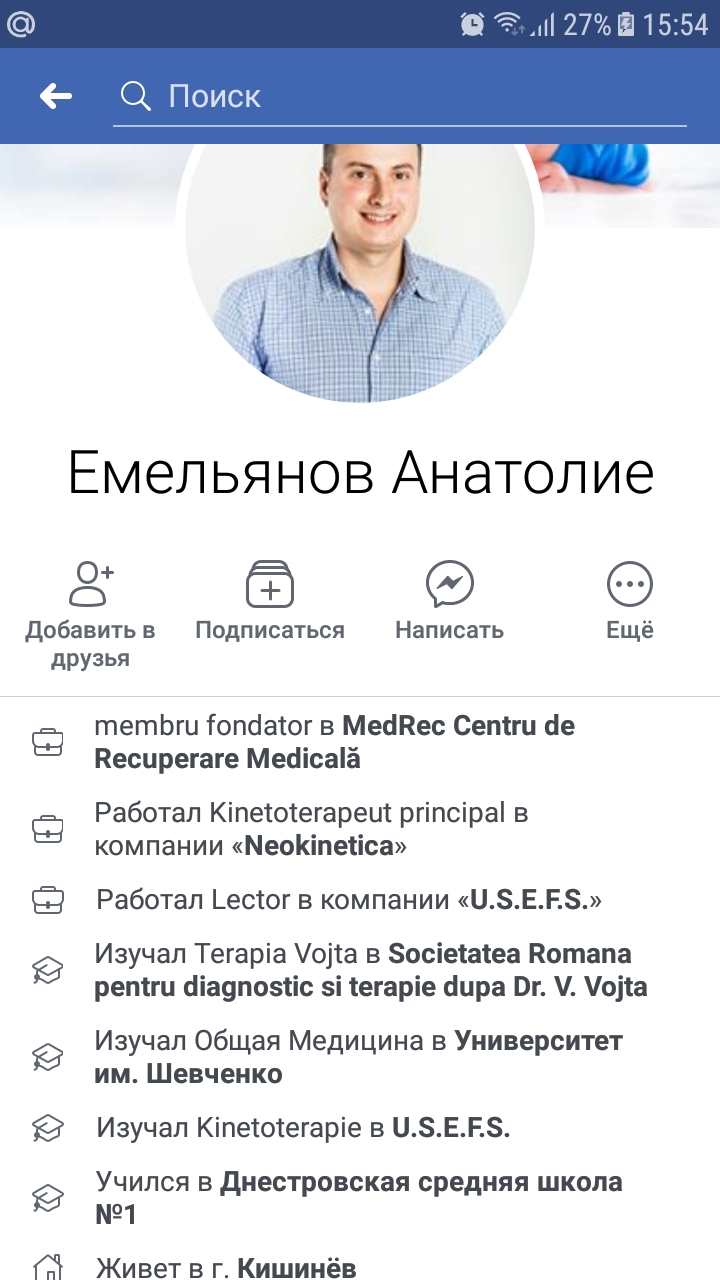Image resolution: width=720 pixels, height=1280 pixels.
Task: Open MedRec Centru de Recuperare Medicală link
Action: [x=334, y=742]
